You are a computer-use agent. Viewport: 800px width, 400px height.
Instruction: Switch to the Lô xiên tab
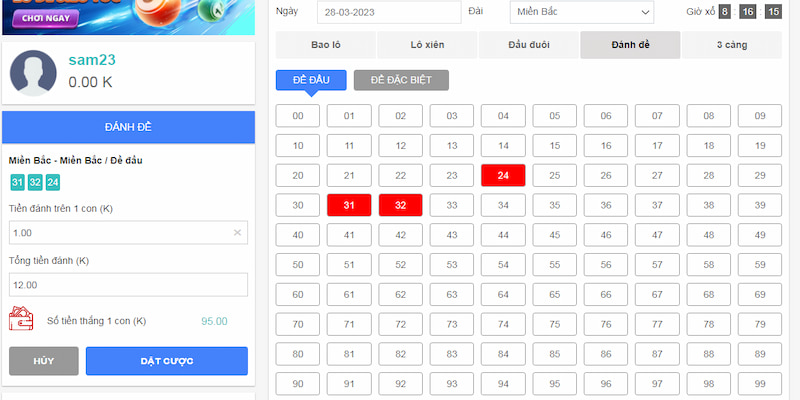click(x=427, y=45)
